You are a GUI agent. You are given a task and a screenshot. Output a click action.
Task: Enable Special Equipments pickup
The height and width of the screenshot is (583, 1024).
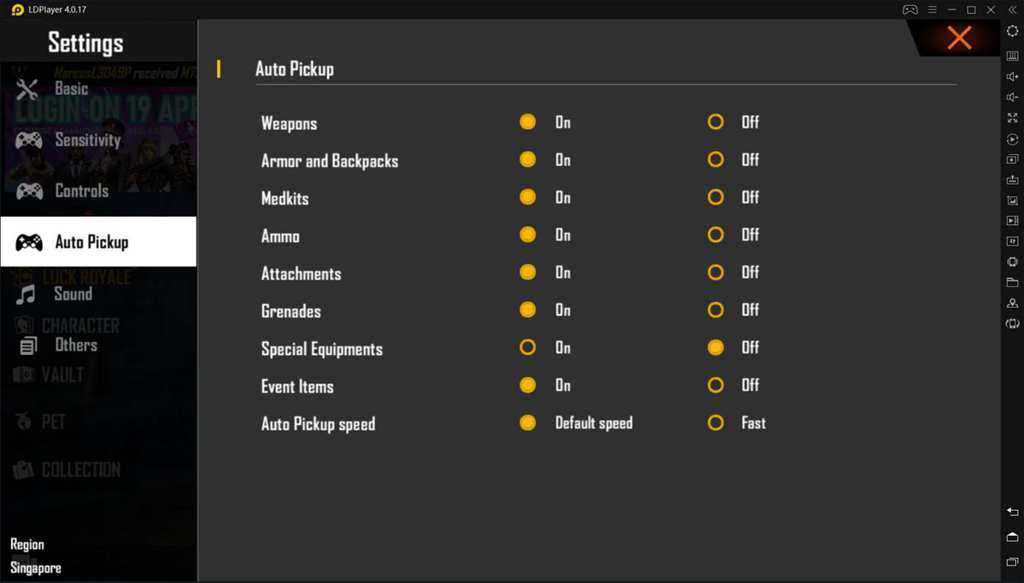point(528,347)
